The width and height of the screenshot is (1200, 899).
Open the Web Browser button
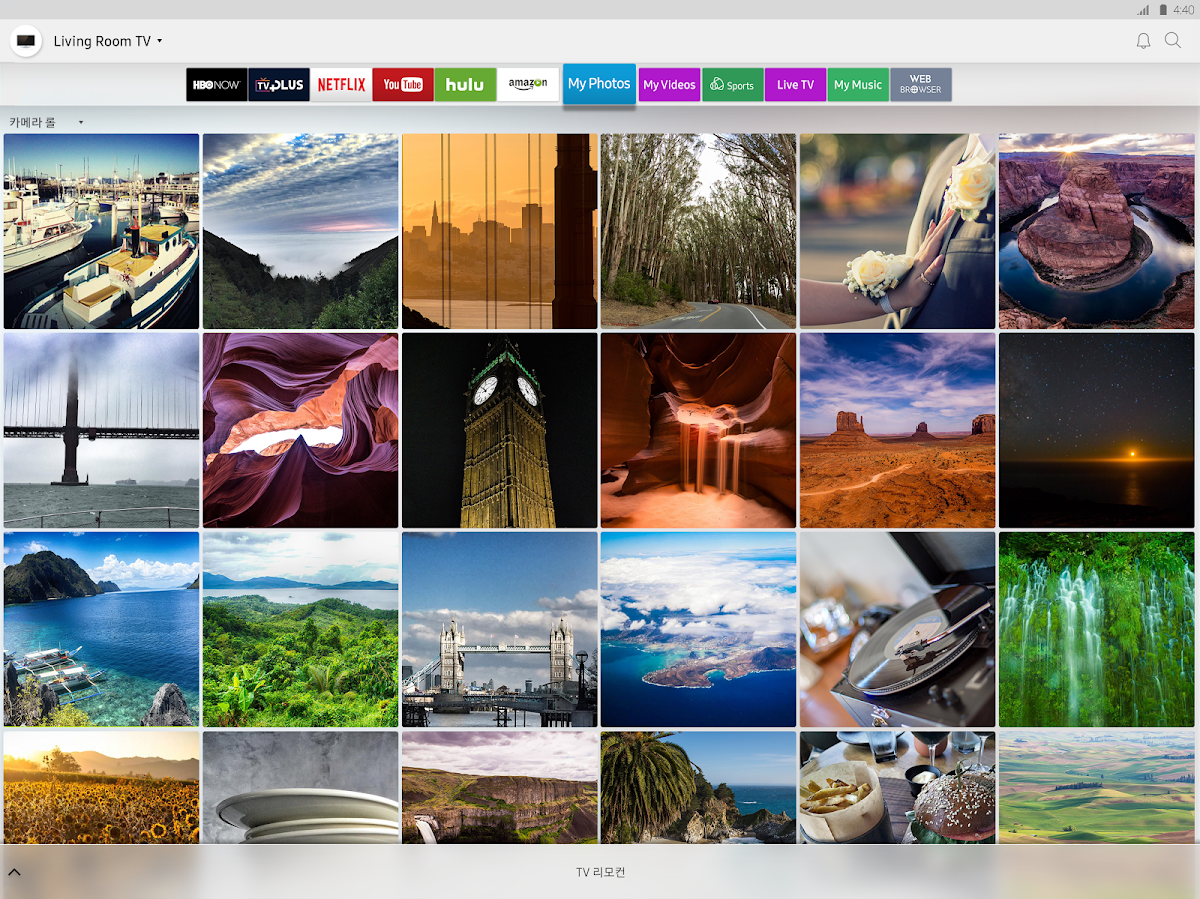tap(920, 85)
